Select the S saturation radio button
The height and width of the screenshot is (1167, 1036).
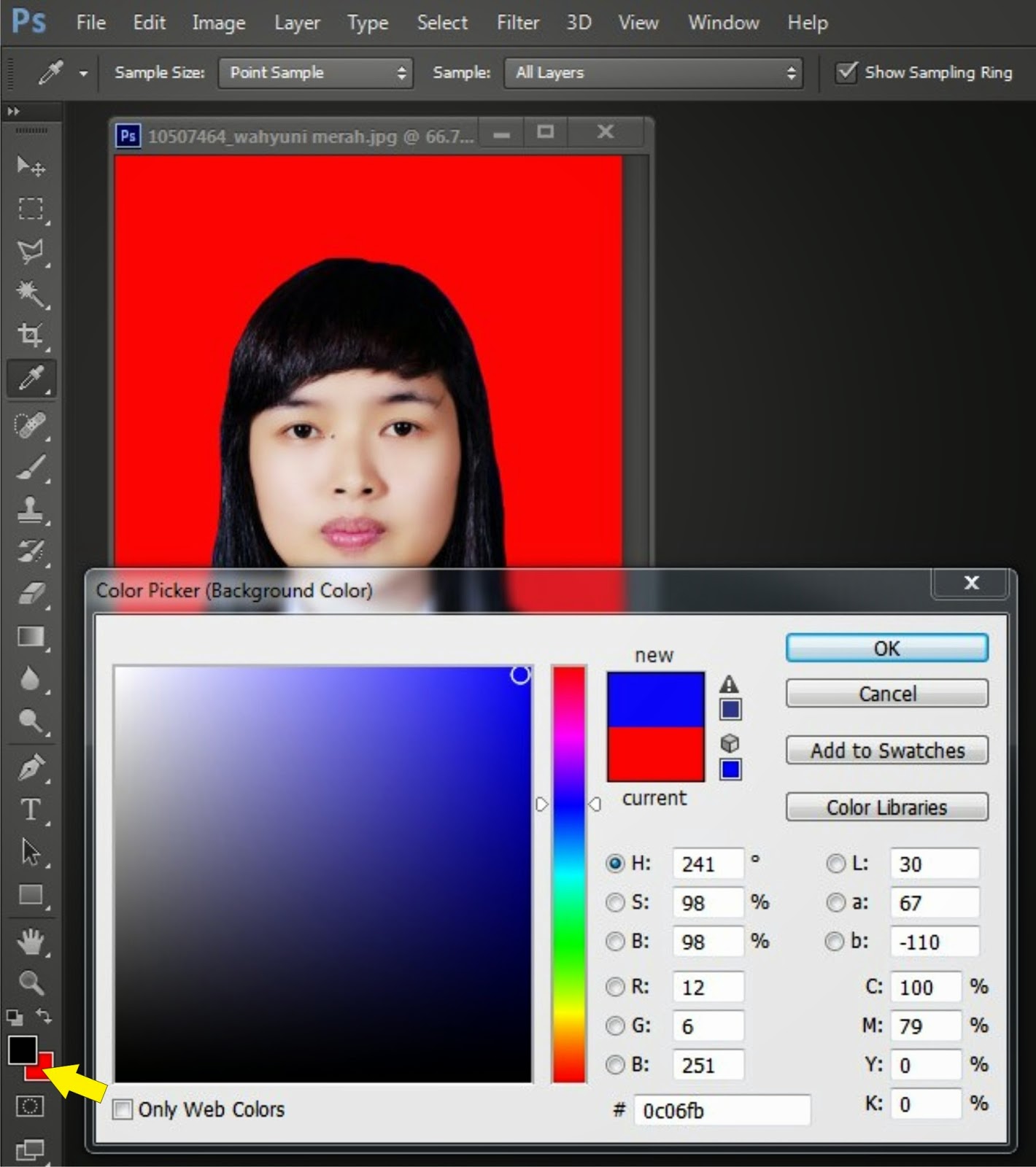click(615, 903)
